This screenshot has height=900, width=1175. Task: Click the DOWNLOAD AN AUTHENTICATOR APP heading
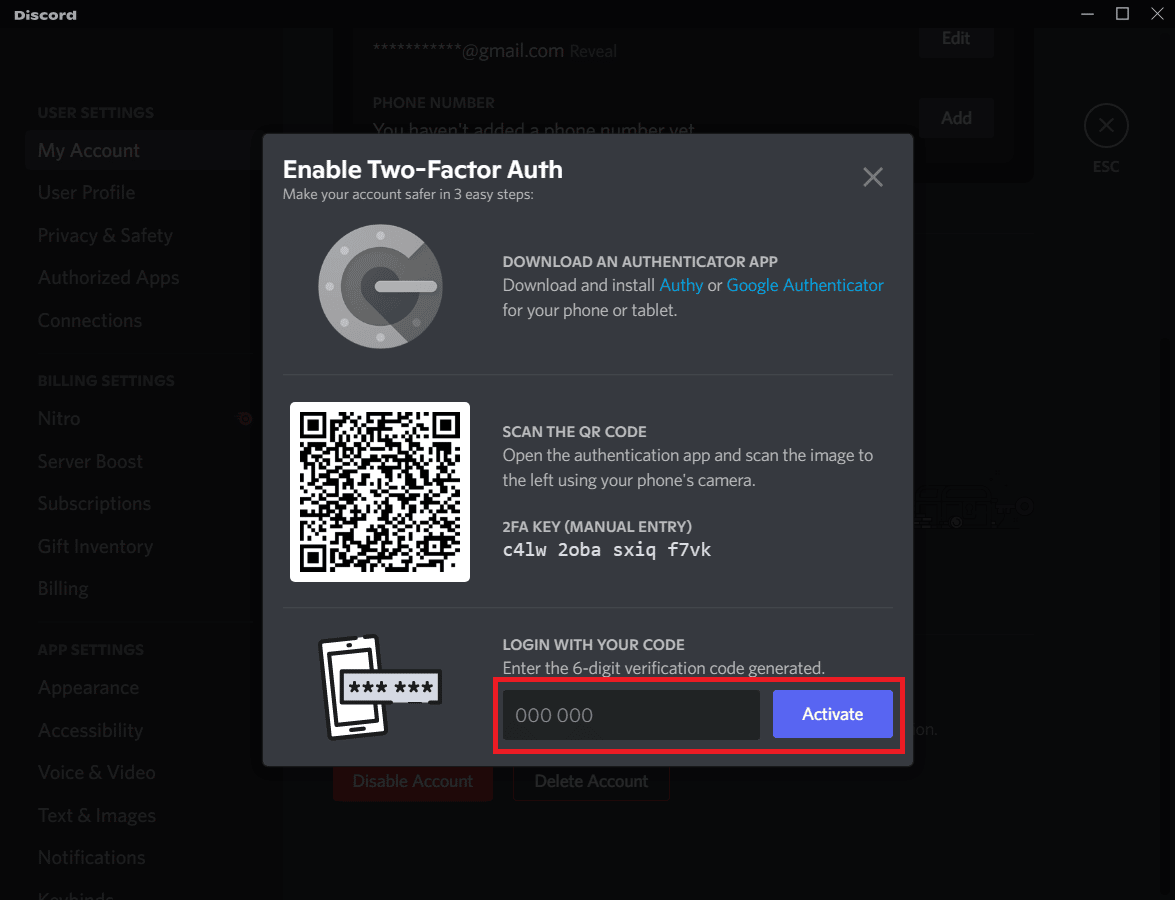pos(640,262)
